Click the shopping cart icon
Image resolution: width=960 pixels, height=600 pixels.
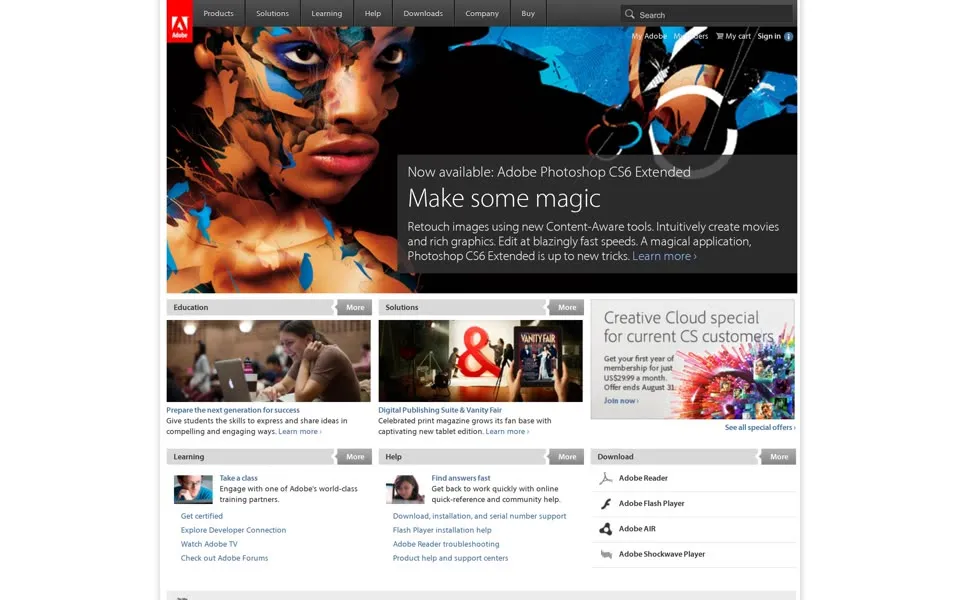click(719, 36)
